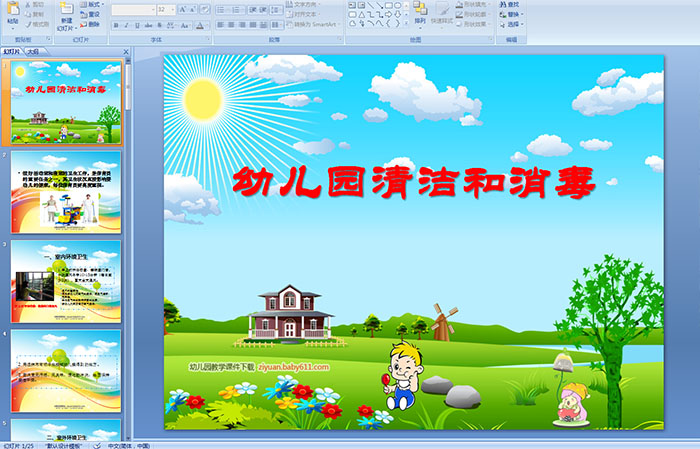Image resolution: width=700 pixels, height=449 pixels.
Task: Toggle Italic formatting
Action: [127, 25]
